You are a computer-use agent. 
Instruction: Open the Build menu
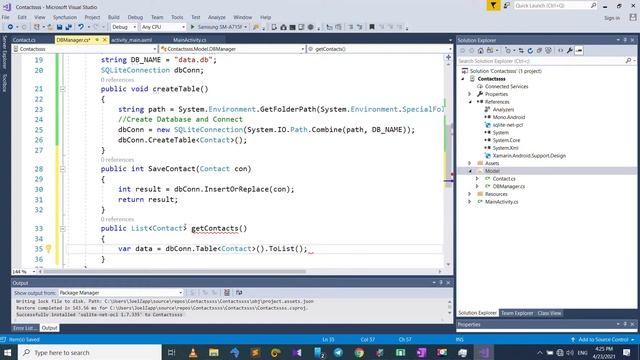(113, 17)
